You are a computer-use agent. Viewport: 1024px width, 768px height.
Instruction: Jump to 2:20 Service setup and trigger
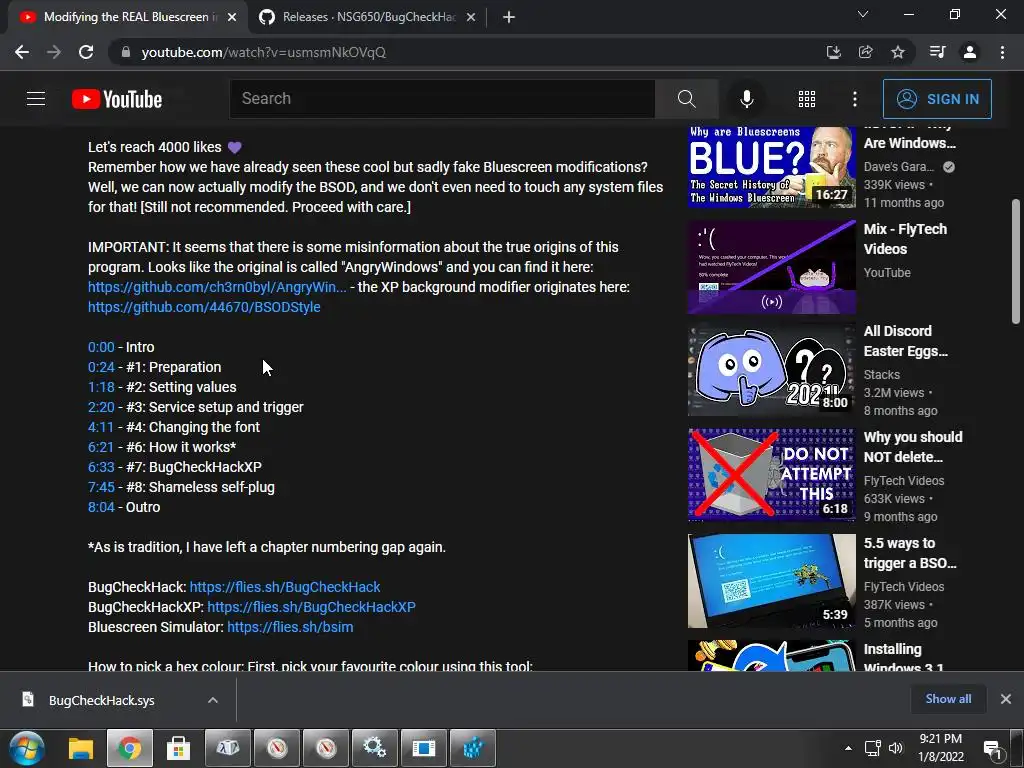tap(101, 408)
